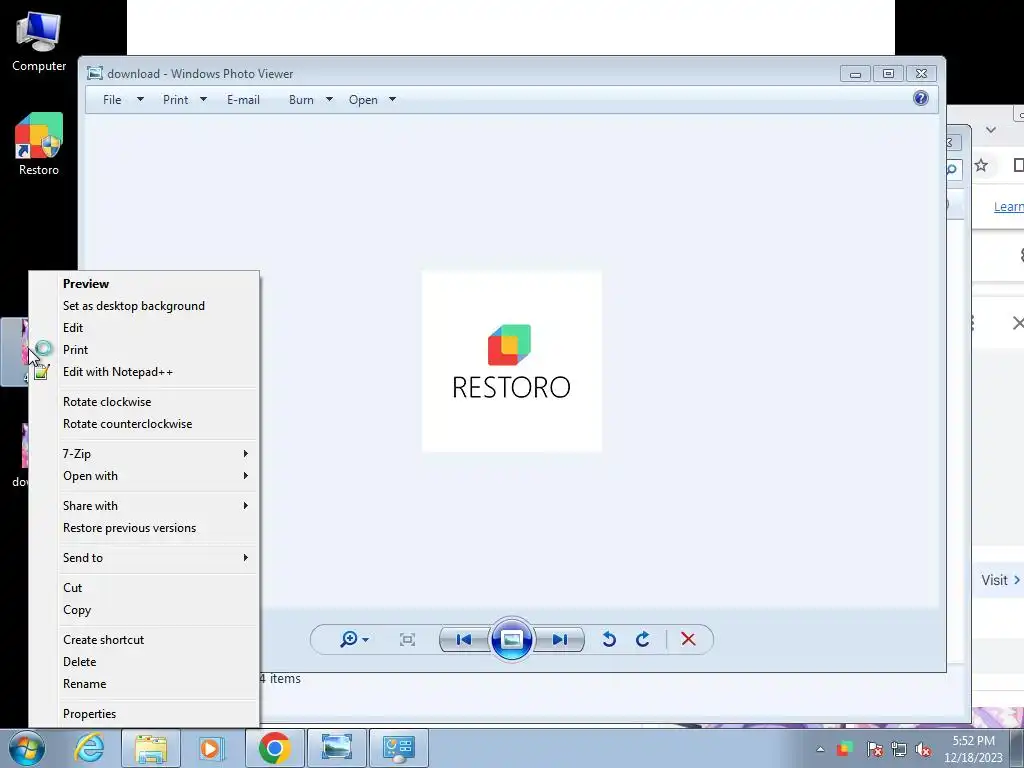Open Windows Explorer from the taskbar

pyautogui.click(x=151, y=748)
